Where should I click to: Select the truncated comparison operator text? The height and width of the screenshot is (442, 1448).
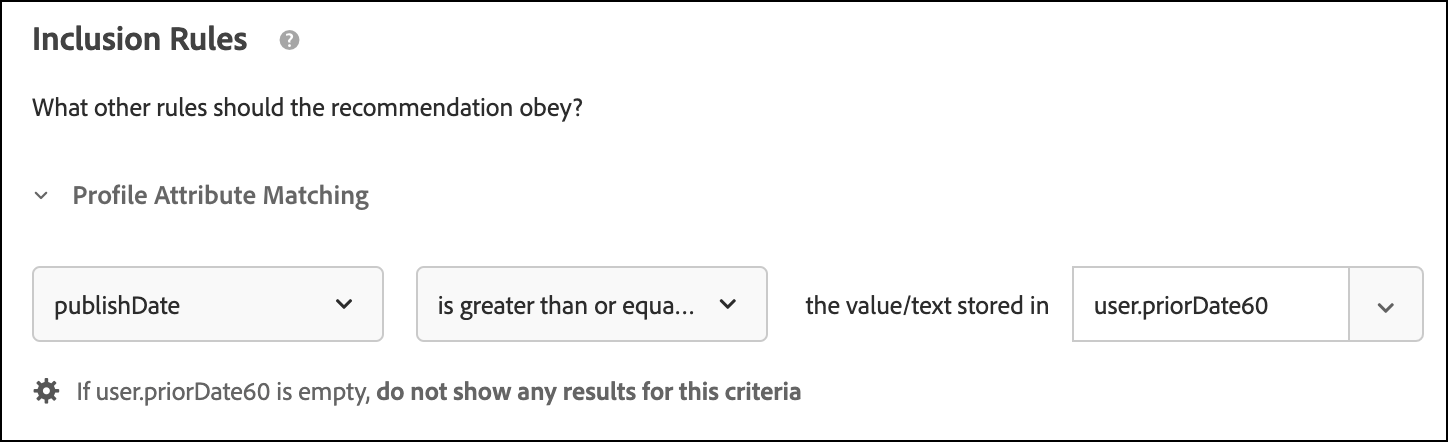[565, 305]
